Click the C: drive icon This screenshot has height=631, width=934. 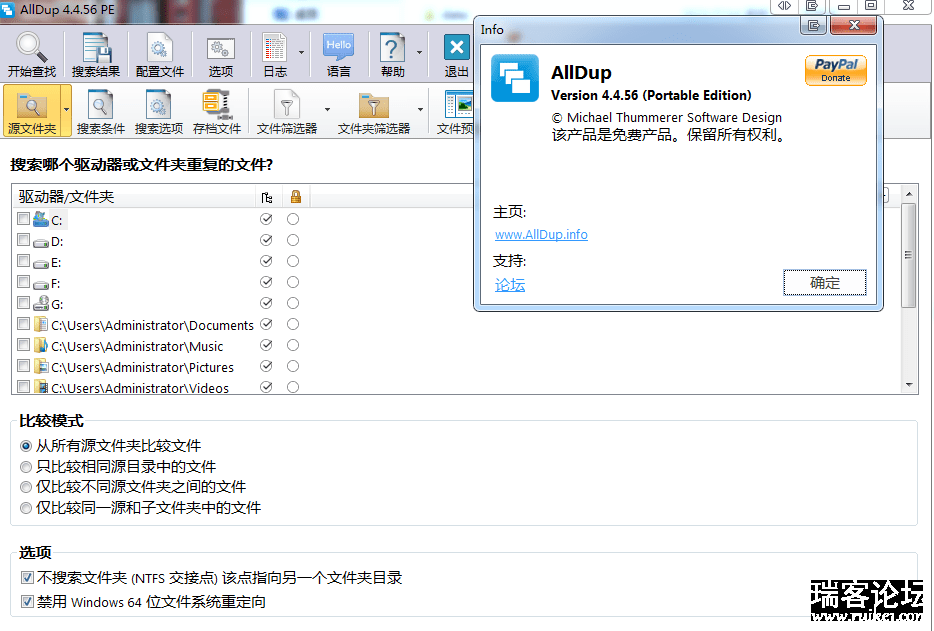coord(41,219)
